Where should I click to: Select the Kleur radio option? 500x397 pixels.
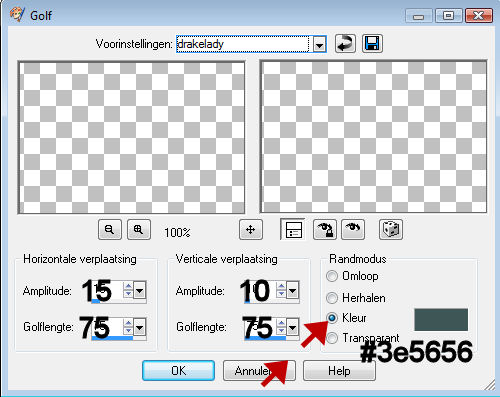click(x=332, y=318)
